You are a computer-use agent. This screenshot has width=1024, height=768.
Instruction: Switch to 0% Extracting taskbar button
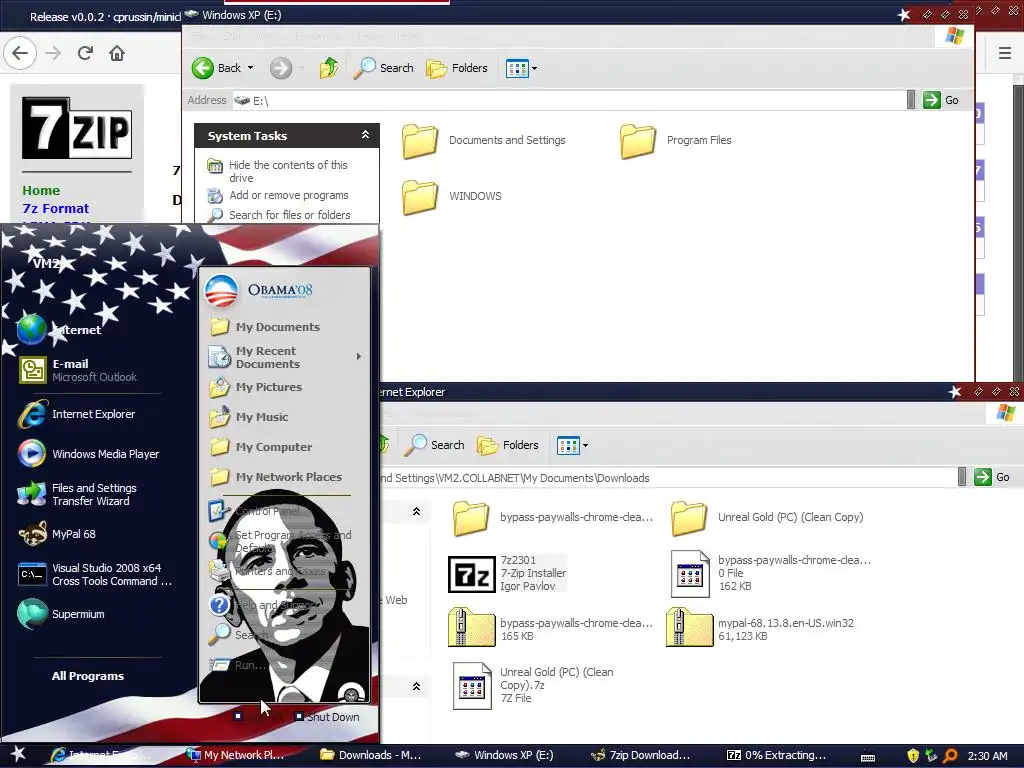pos(776,755)
